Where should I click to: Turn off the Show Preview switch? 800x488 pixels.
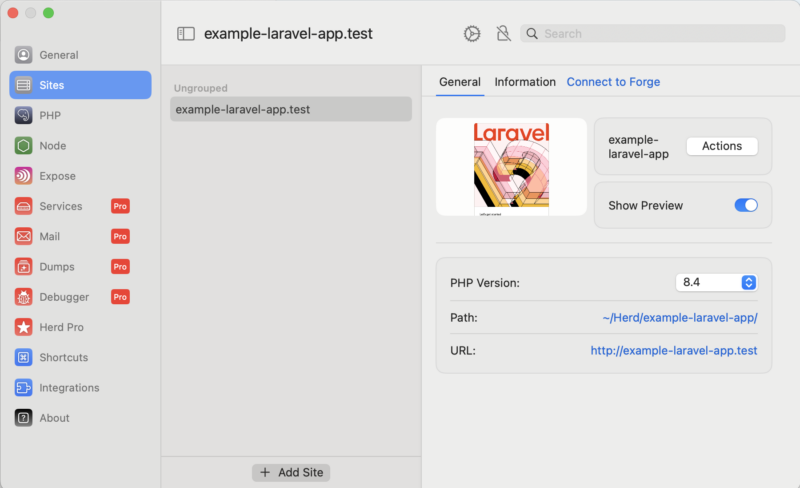tap(746, 205)
